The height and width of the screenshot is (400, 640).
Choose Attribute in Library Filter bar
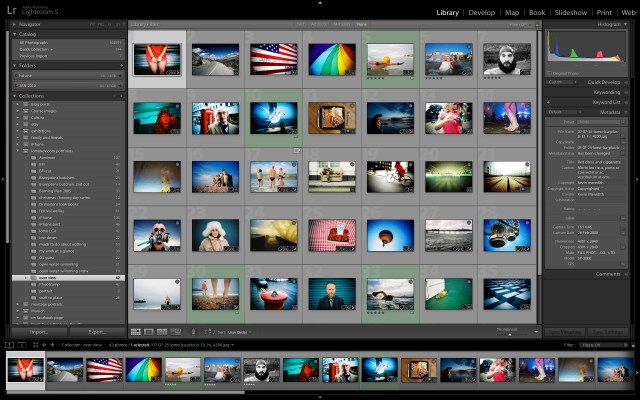319,24
